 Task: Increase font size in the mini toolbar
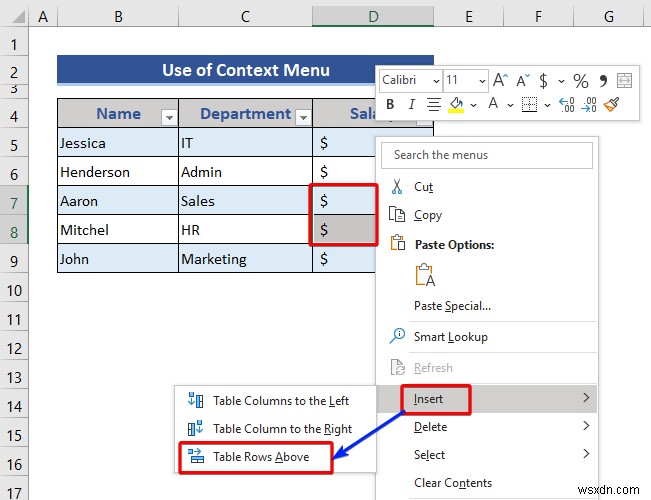point(500,80)
